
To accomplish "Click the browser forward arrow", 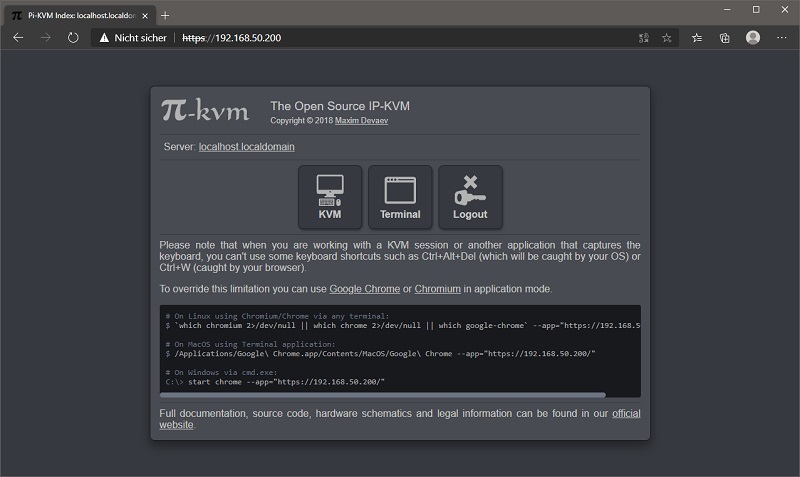I will (45, 38).
